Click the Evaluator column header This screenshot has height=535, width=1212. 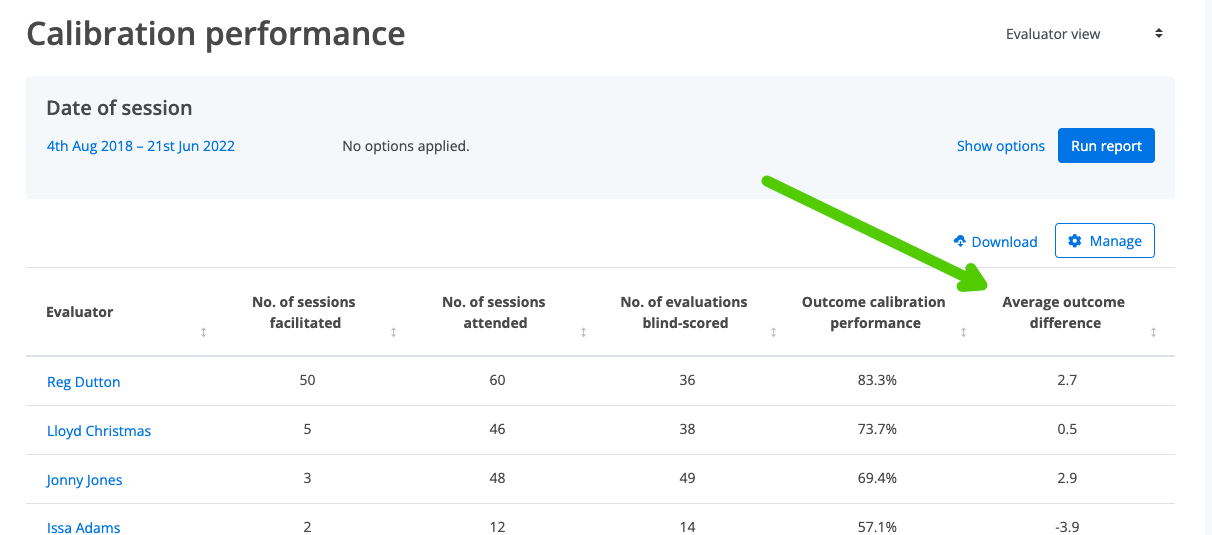(x=80, y=312)
